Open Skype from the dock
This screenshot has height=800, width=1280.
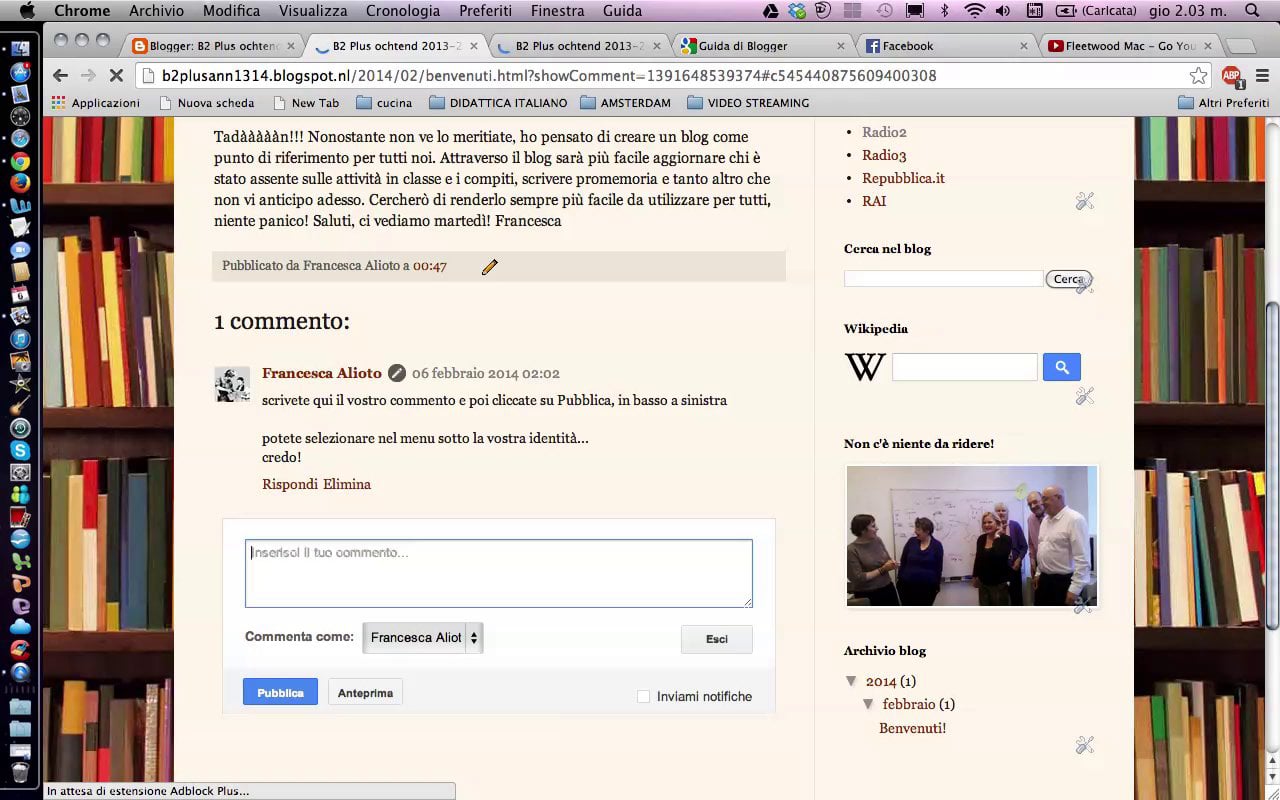(20, 450)
